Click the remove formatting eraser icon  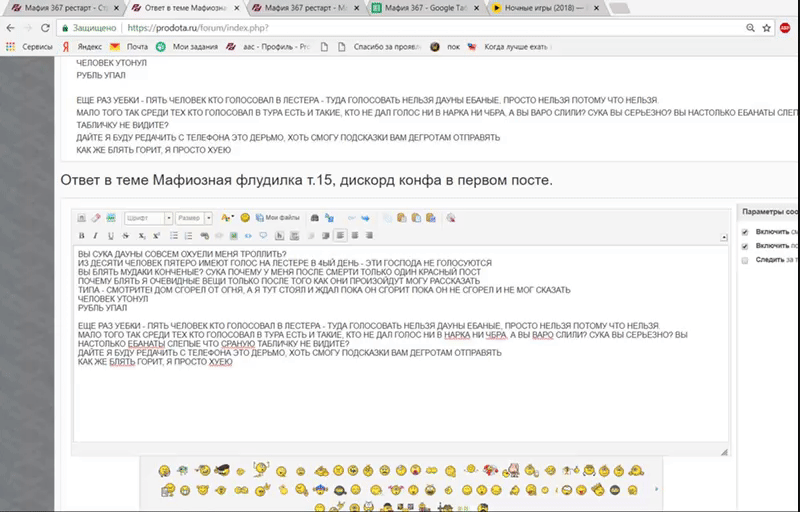coord(95,218)
